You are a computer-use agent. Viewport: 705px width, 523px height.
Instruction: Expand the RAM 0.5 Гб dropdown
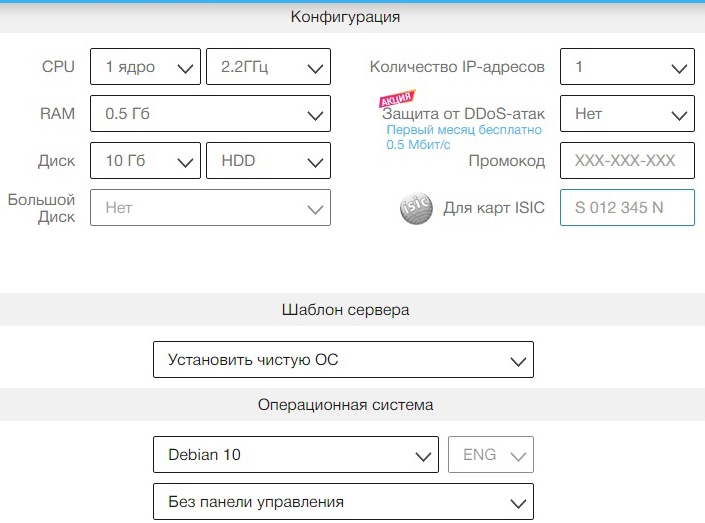210,114
